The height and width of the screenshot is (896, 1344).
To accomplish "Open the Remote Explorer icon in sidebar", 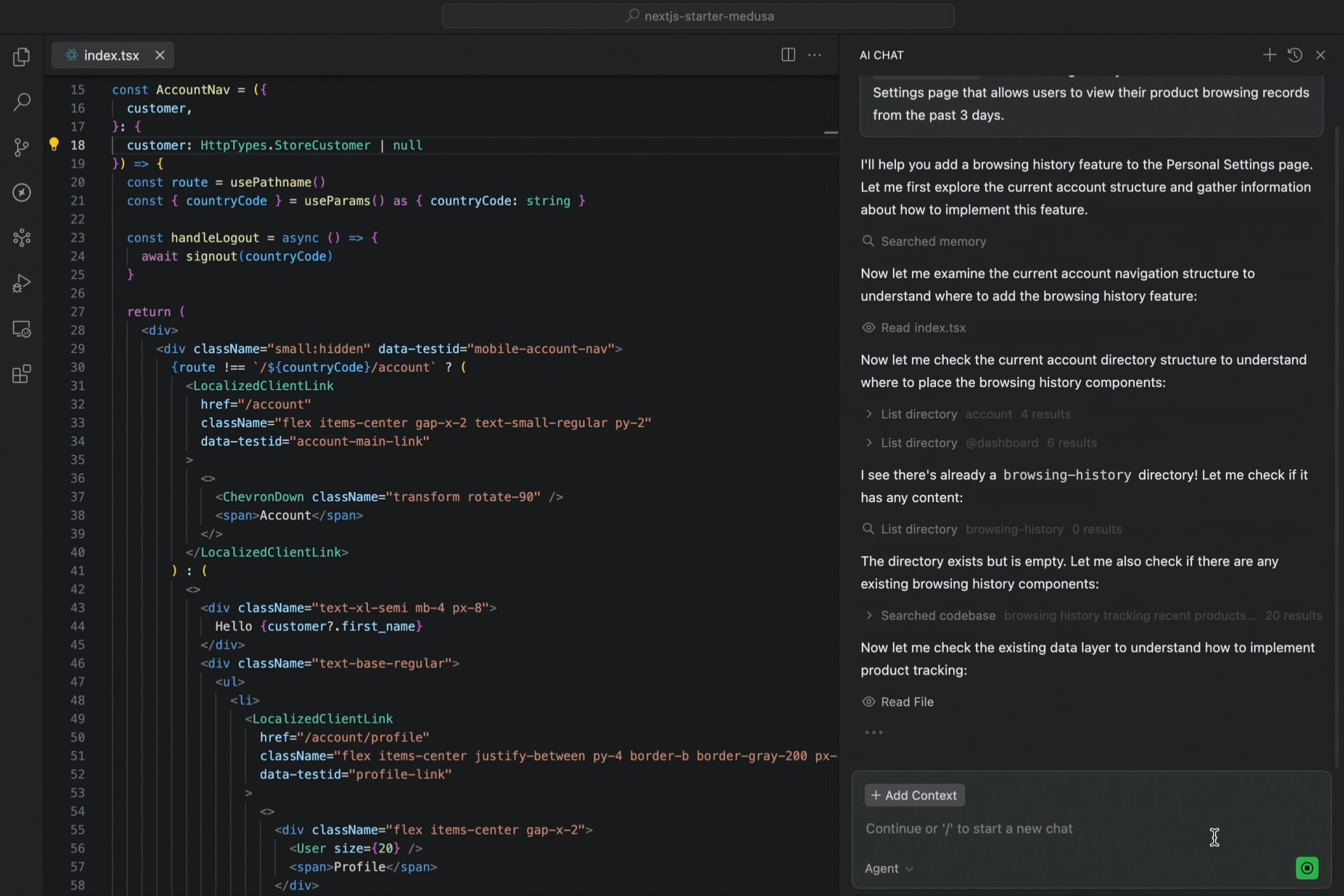I will point(22,329).
